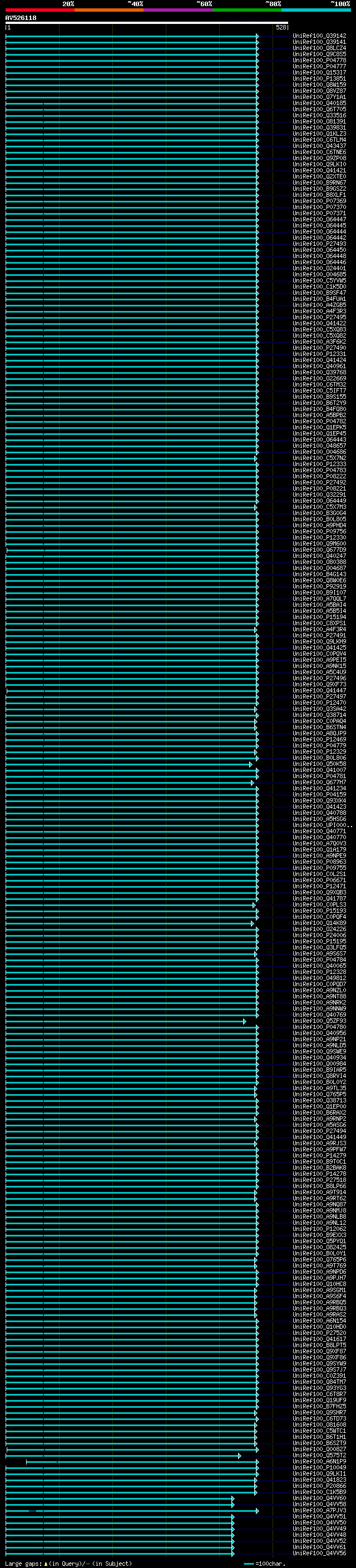
Task: Open hit UniRef100_P04778
Action: click(319, 60)
